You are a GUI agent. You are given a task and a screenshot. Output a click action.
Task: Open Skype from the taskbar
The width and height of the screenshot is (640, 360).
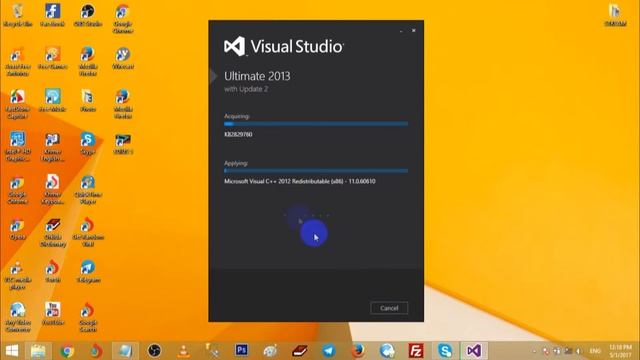coord(445,351)
